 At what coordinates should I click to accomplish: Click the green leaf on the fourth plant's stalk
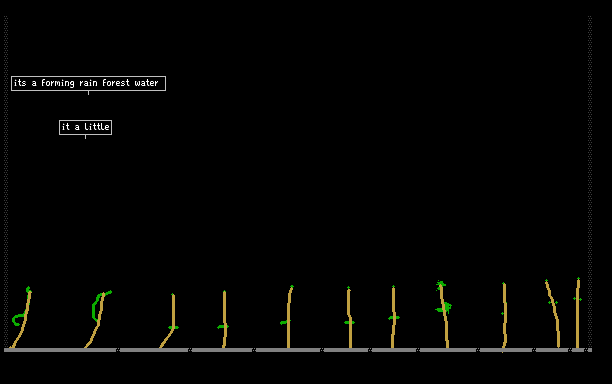222,327
